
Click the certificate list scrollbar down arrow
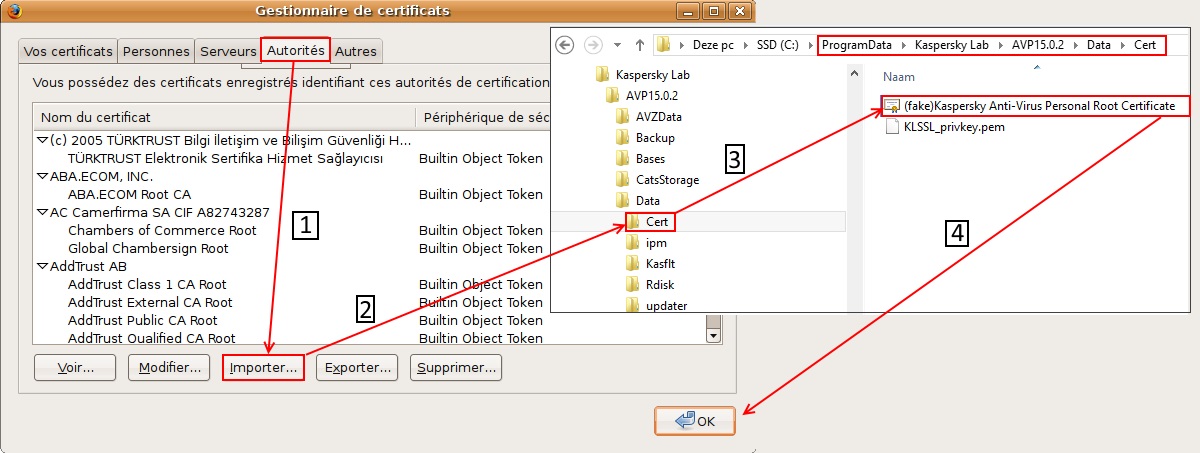coord(713,335)
